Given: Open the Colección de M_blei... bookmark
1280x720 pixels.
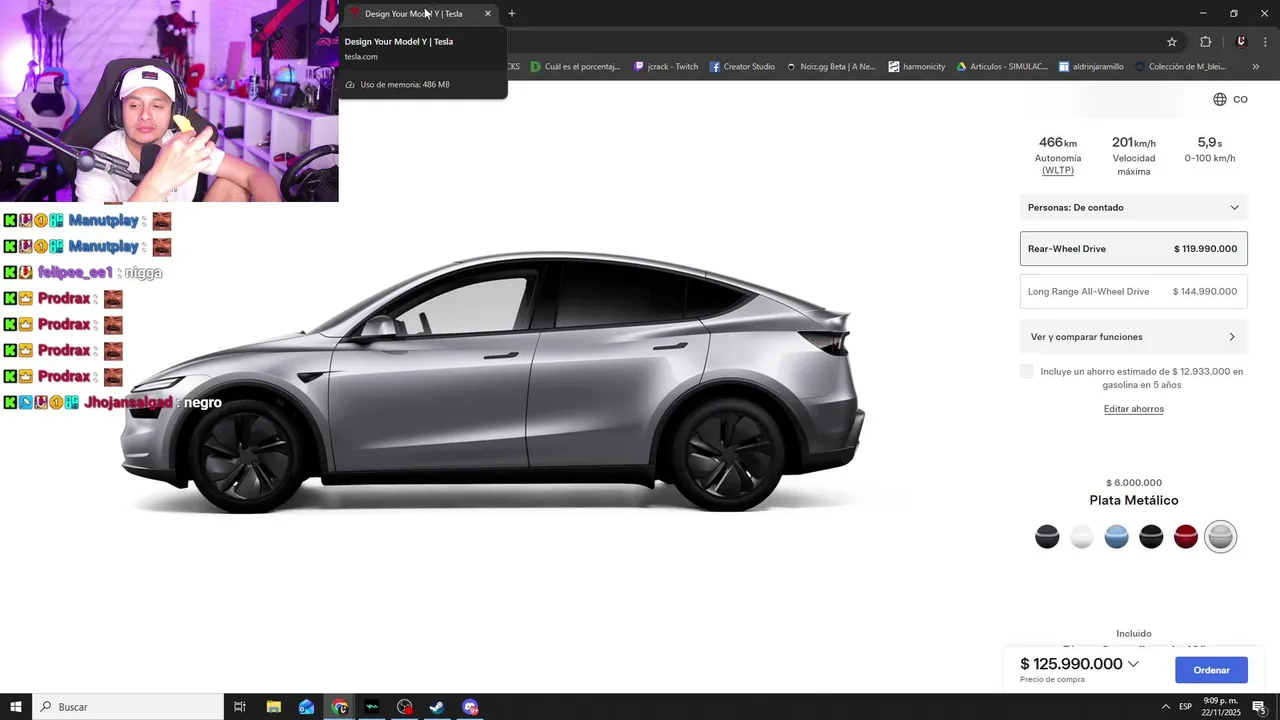Looking at the screenshot, I should coord(1180,67).
